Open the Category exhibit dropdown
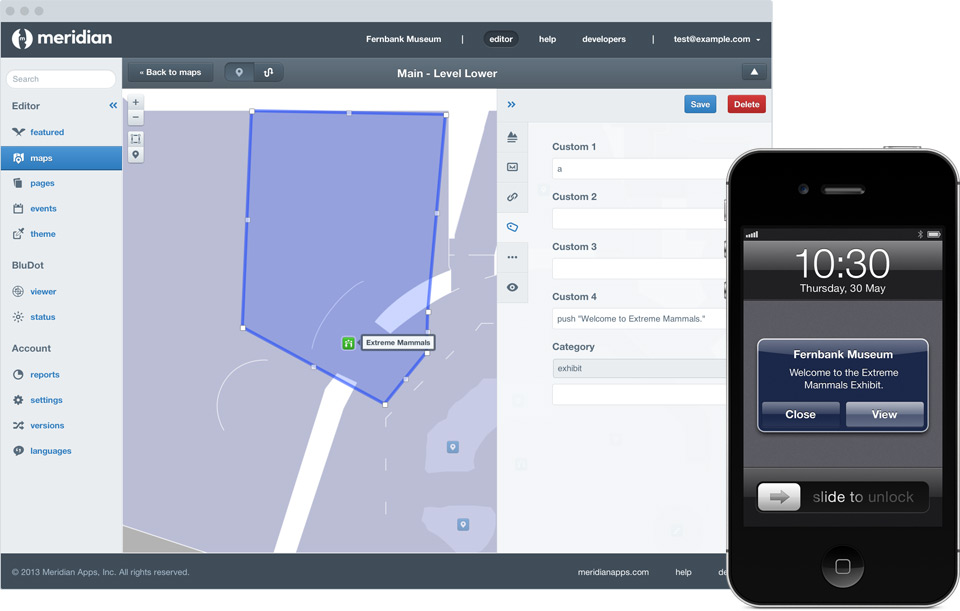This screenshot has height=611, width=960. pos(639,369)
